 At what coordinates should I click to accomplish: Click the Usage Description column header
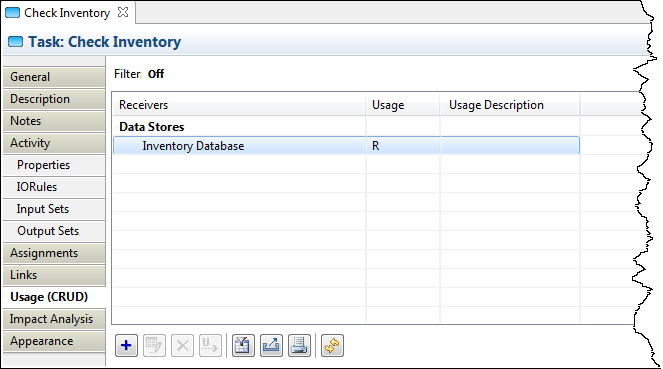(x=510, y=105)
